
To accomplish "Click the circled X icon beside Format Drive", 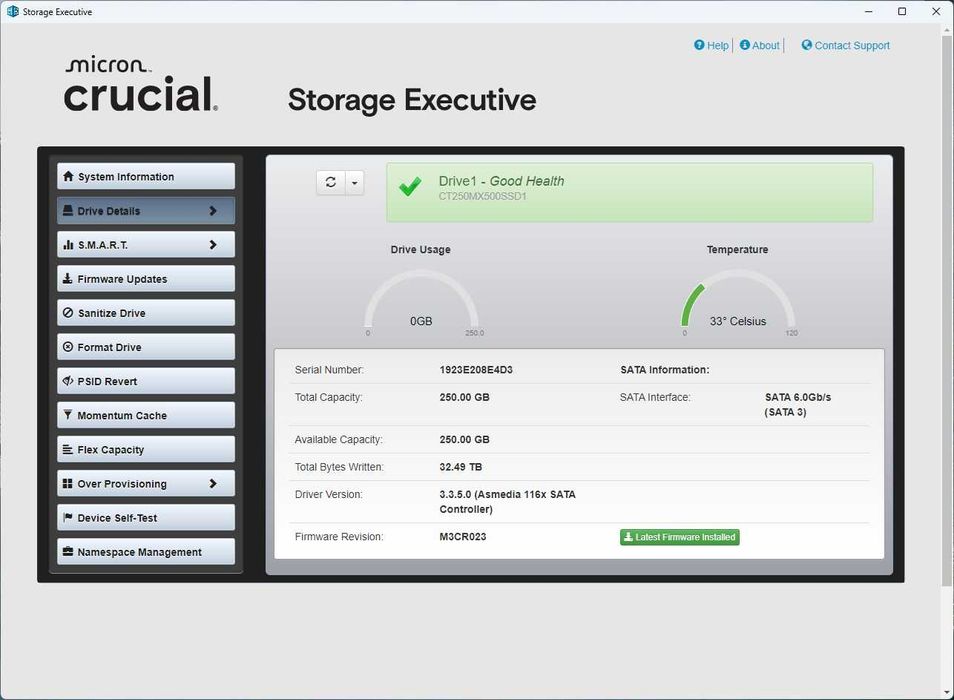I will coord(68,347).
